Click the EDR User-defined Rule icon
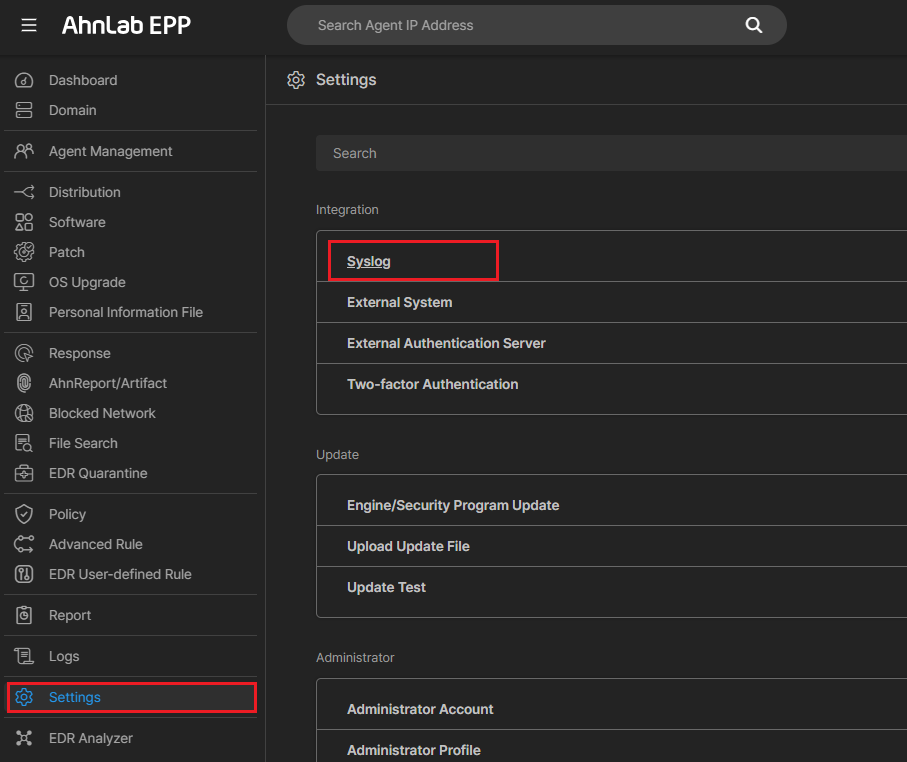Image resolution: width=907 pixels, height=762 pixels. point(24,575)
